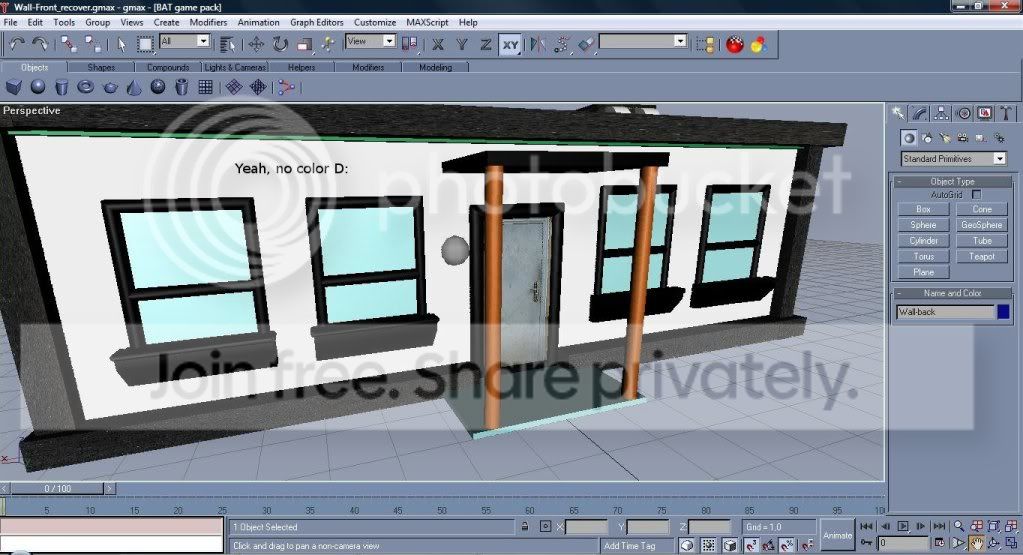Toggle the Selection Lock padlock
Viewport: 1023px width, 555px height.
coord(525,526)
